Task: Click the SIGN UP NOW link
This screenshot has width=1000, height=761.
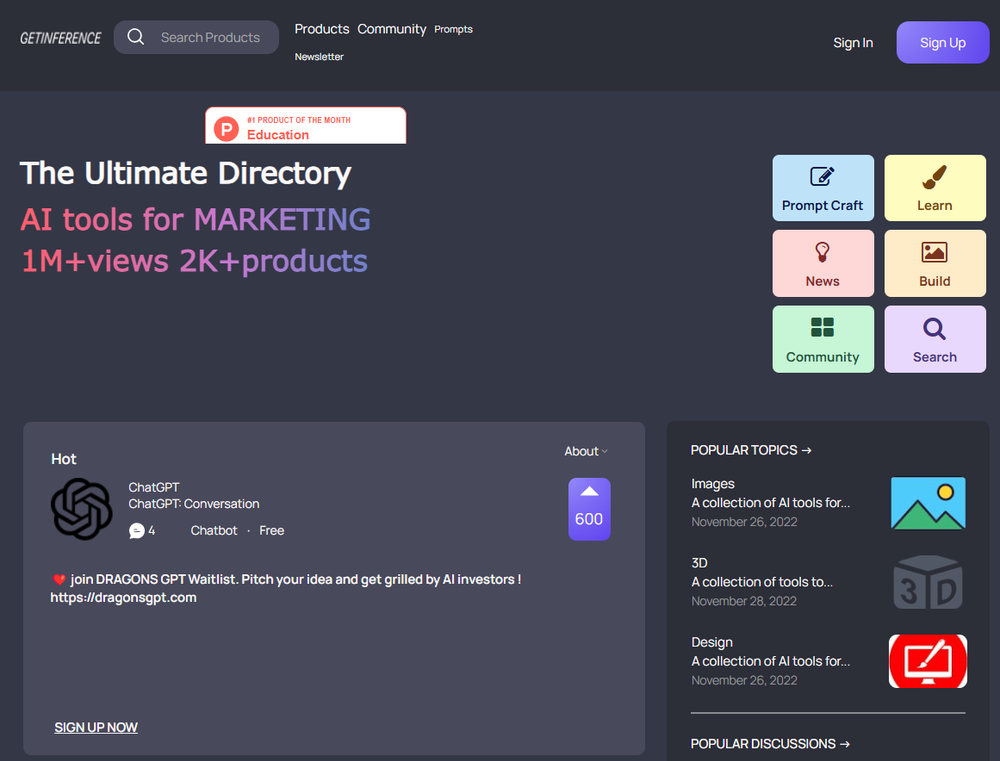Action: click(96, 727)
